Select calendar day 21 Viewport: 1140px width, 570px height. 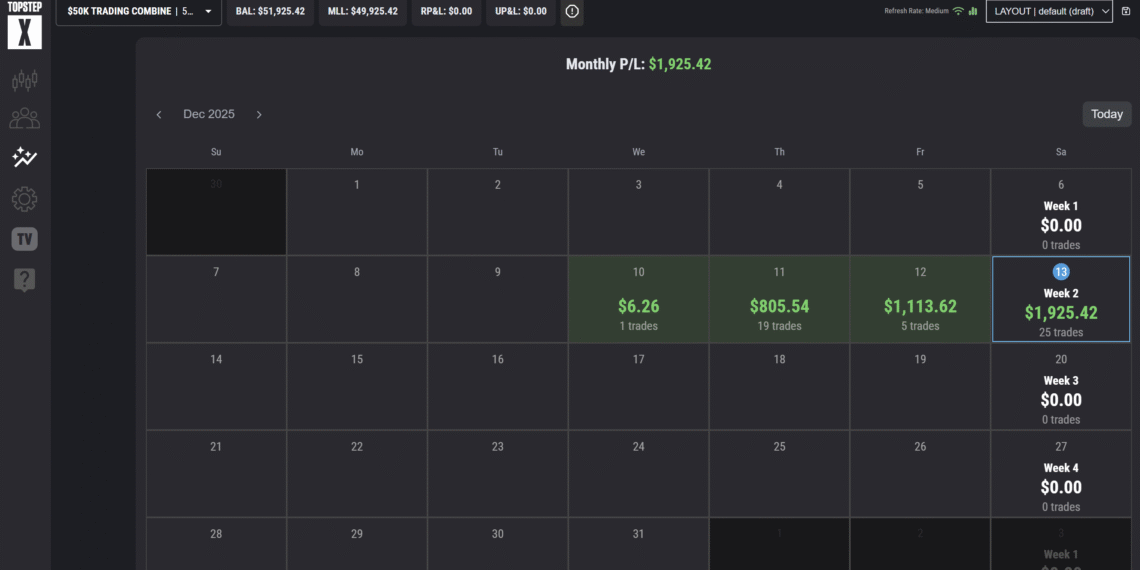(216, 473)
